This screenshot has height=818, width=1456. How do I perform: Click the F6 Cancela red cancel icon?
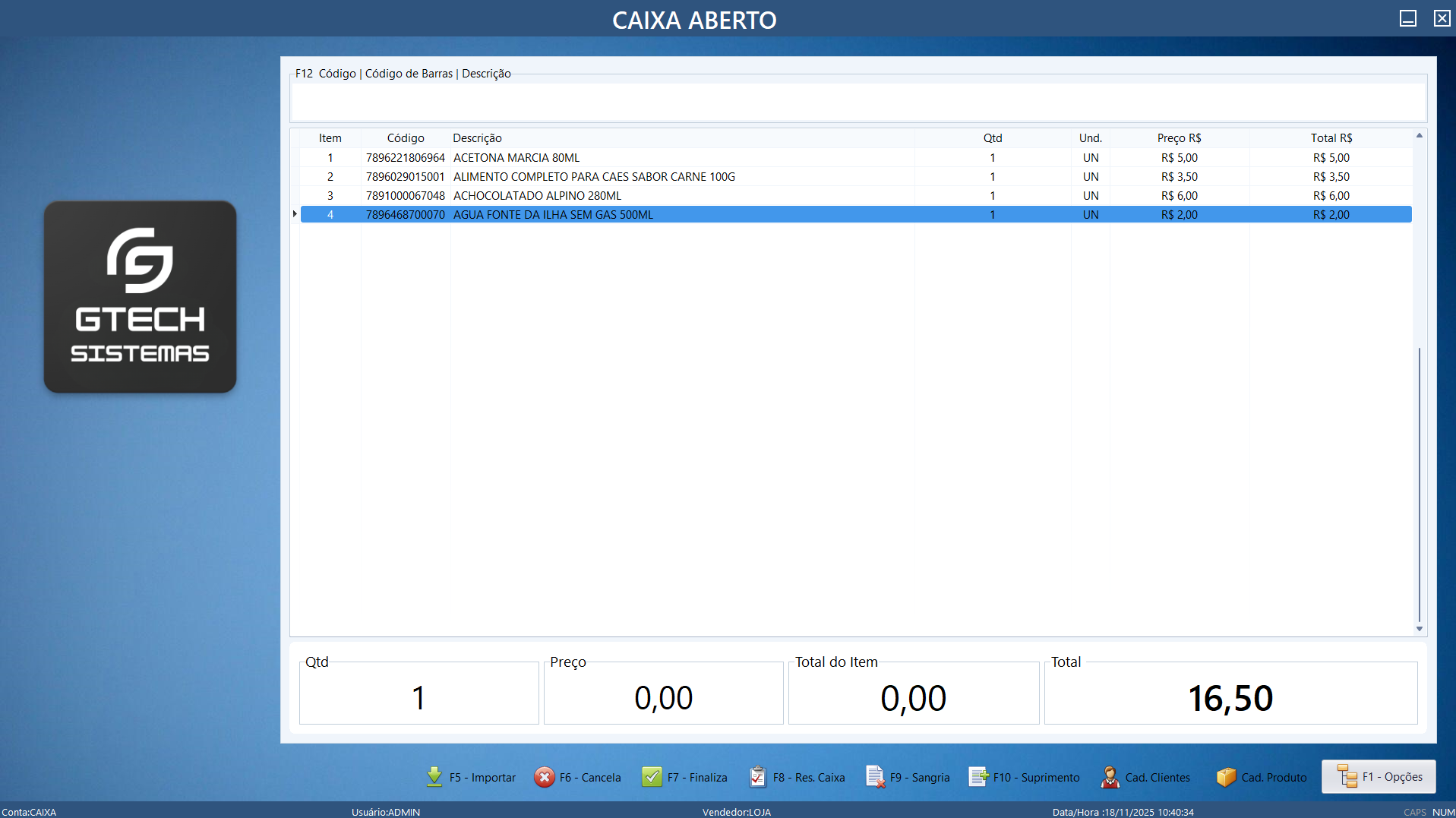pos(545,776)
